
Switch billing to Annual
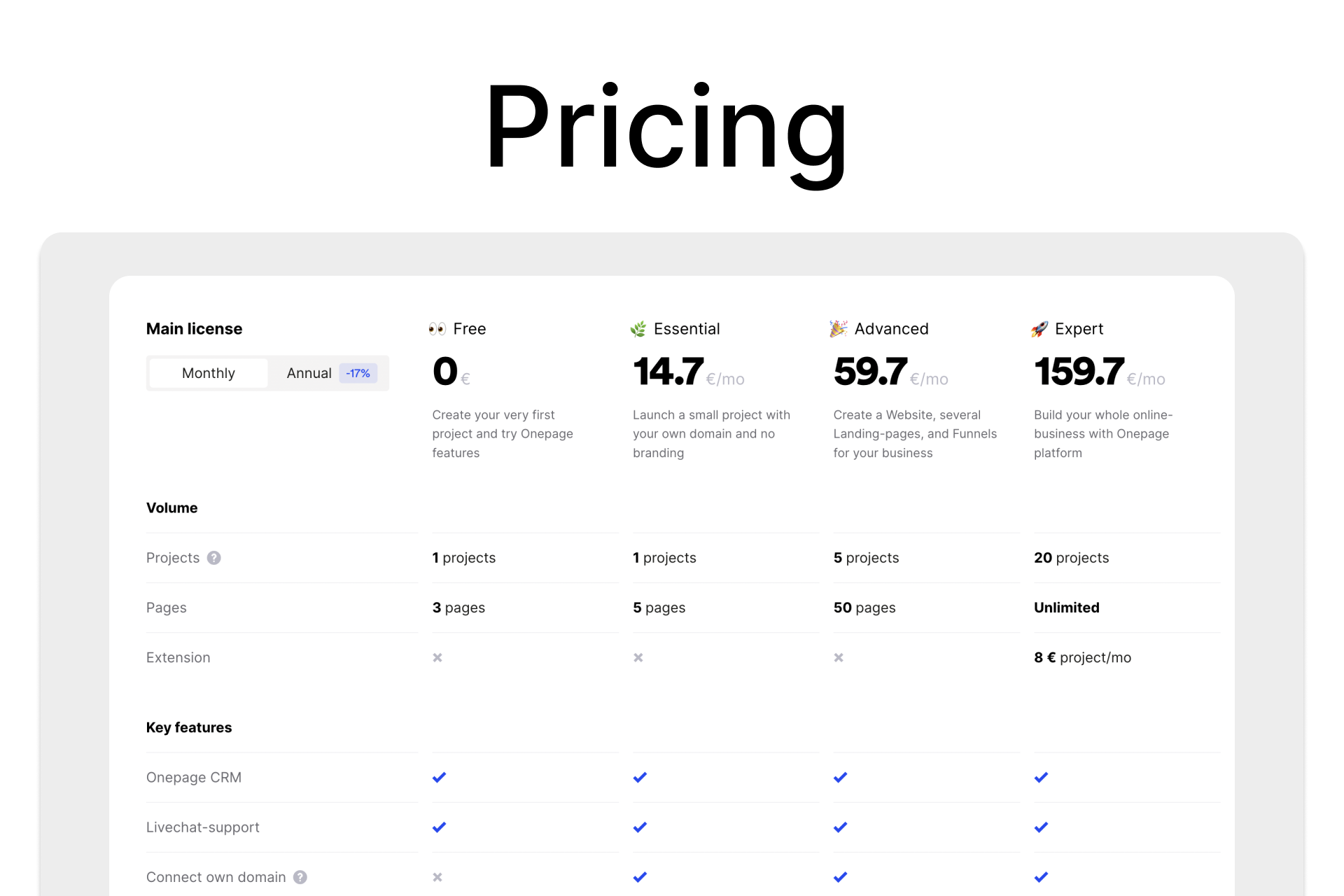[309, 373]
